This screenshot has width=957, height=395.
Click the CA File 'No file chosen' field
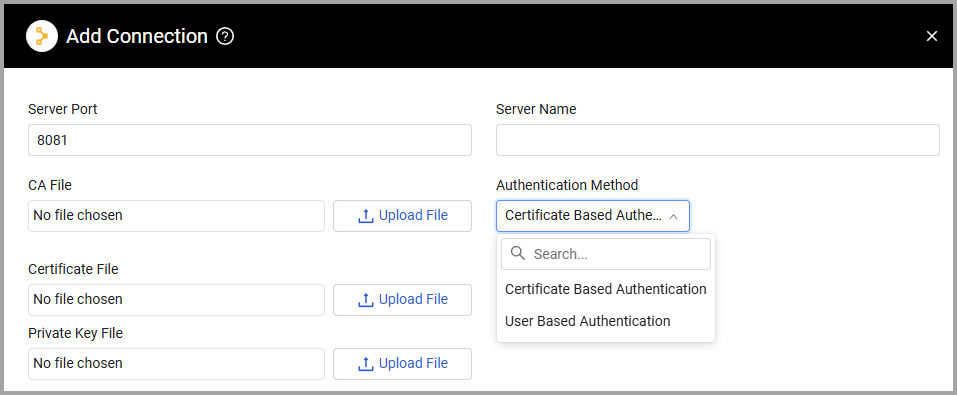176,216
